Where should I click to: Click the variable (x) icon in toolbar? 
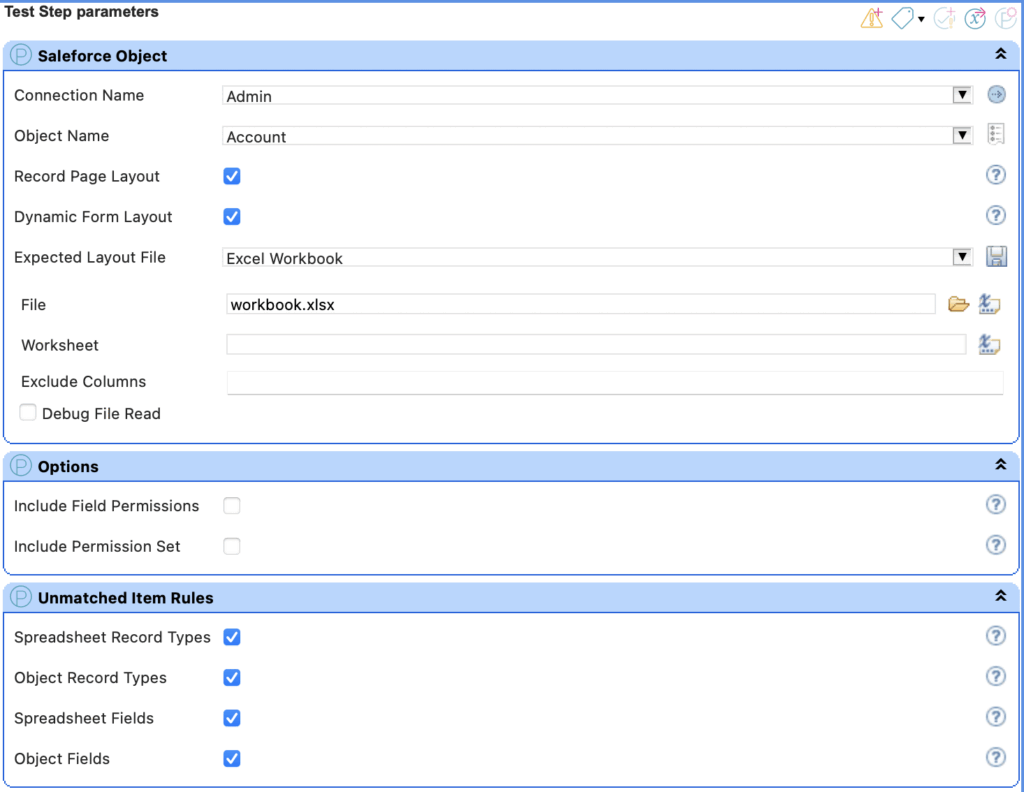tap(974, 19)
